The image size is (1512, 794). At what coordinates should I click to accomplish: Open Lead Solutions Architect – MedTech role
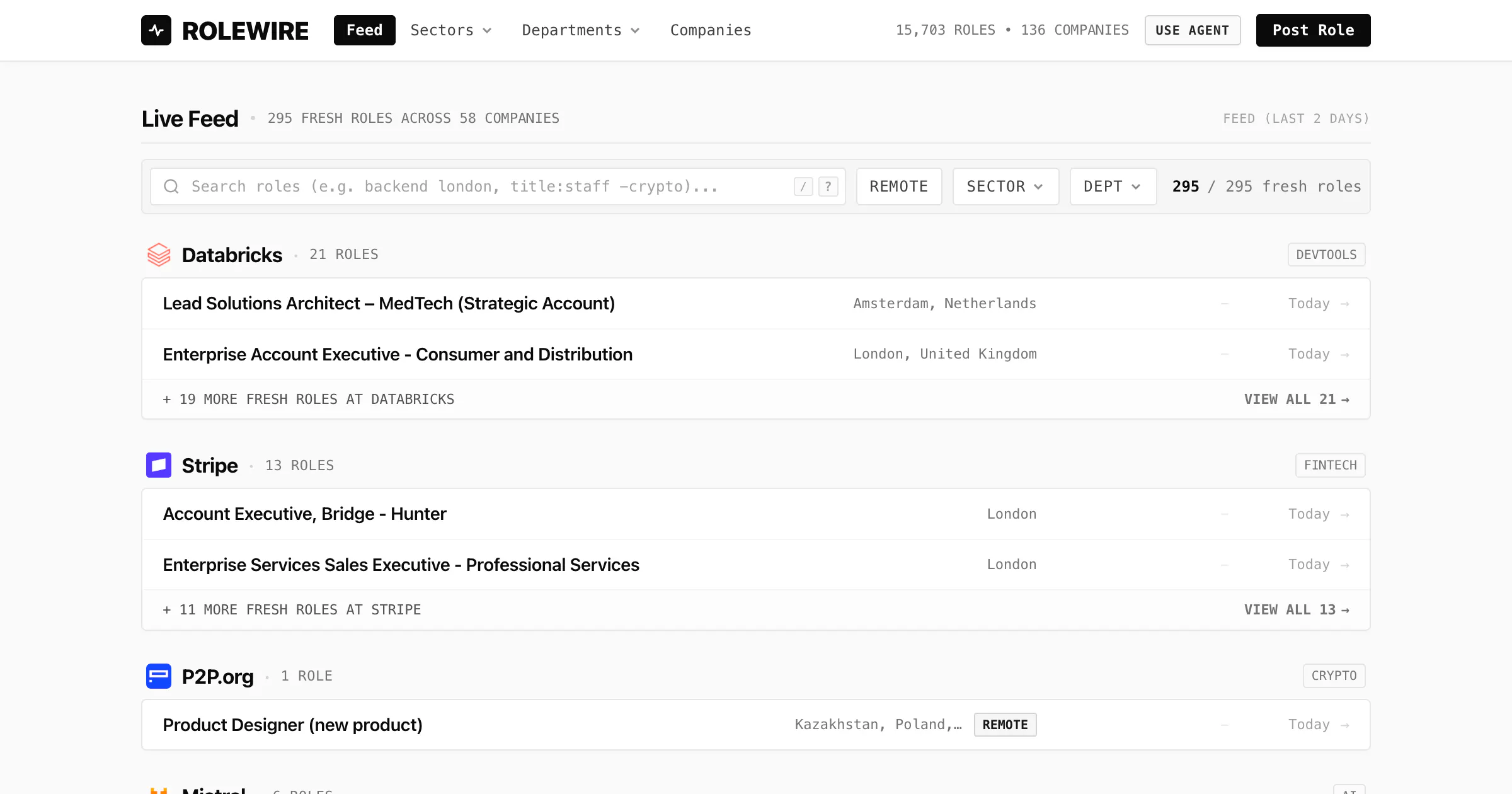coord(756,304)
